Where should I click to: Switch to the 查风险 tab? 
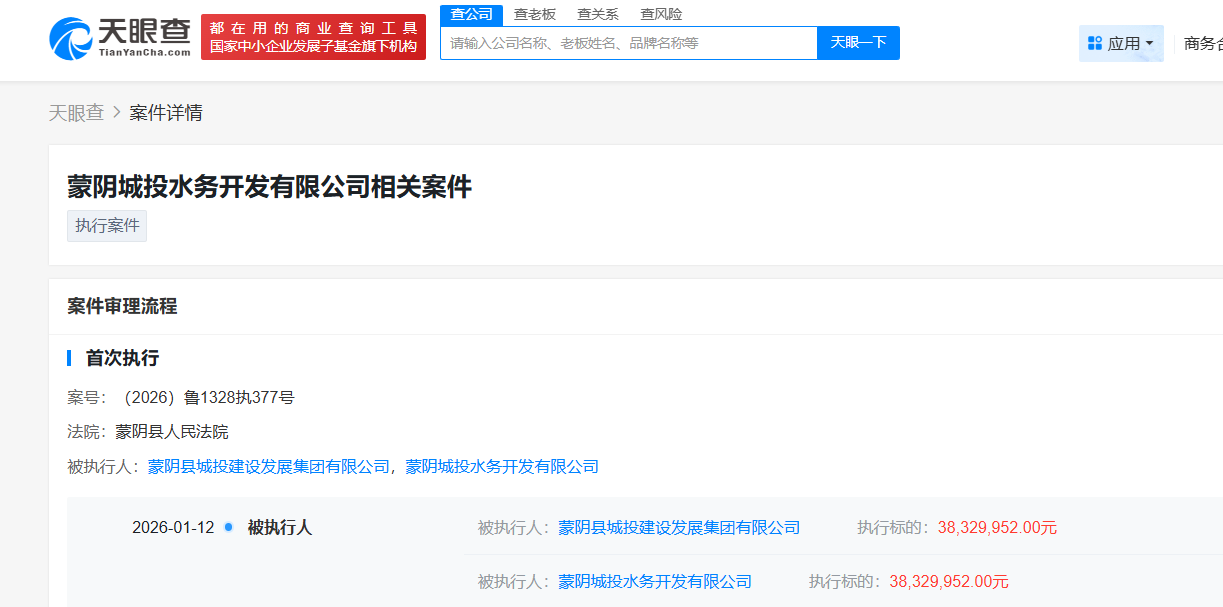pos(661,14)
